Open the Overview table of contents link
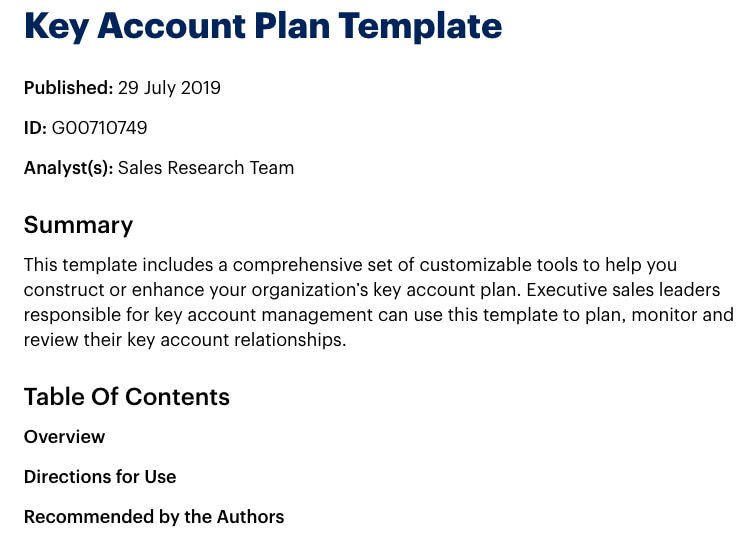The image size is (754, 550). [64, 437]
